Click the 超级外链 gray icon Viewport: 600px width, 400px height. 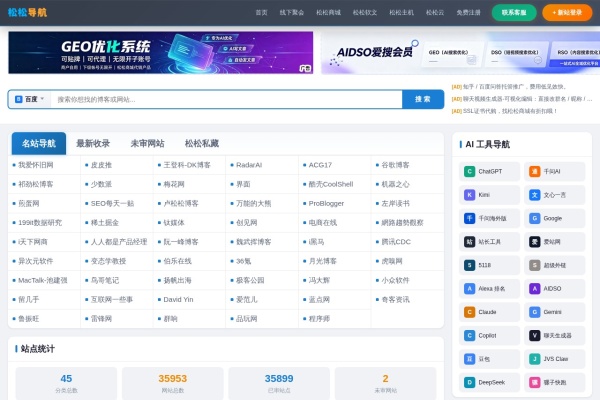click(x=535, y=265)
